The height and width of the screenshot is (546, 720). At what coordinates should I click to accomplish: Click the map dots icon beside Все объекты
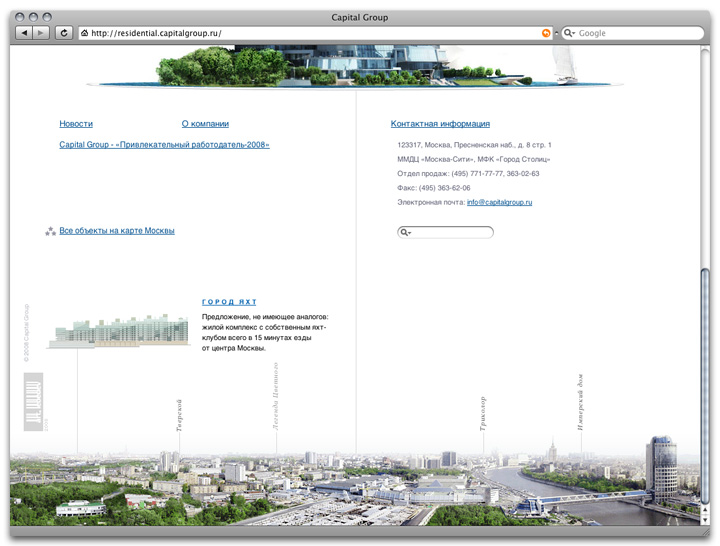(x=50, y=231)
